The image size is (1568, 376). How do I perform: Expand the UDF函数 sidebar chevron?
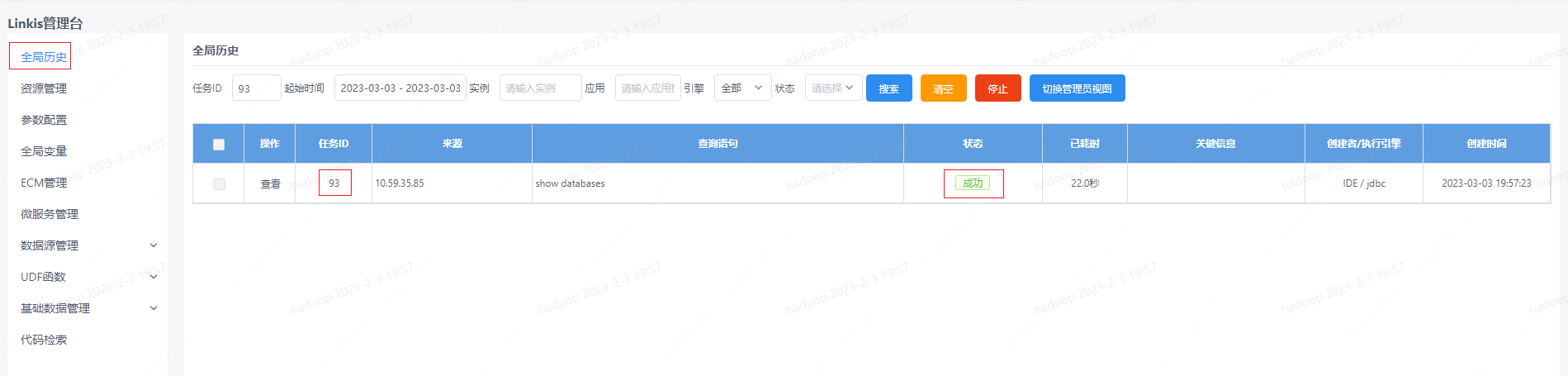154,277
